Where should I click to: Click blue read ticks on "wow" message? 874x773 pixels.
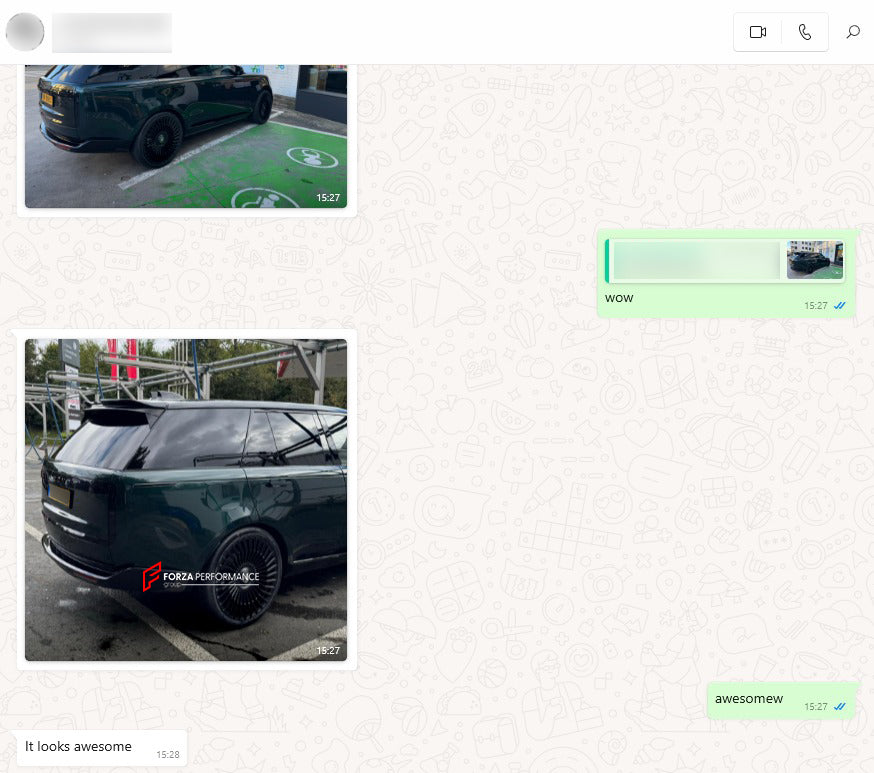tap(840, 306)
